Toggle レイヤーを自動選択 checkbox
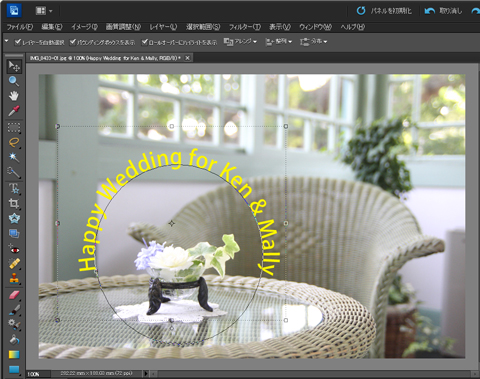480x379 pixels. click(x=18, y=42)
